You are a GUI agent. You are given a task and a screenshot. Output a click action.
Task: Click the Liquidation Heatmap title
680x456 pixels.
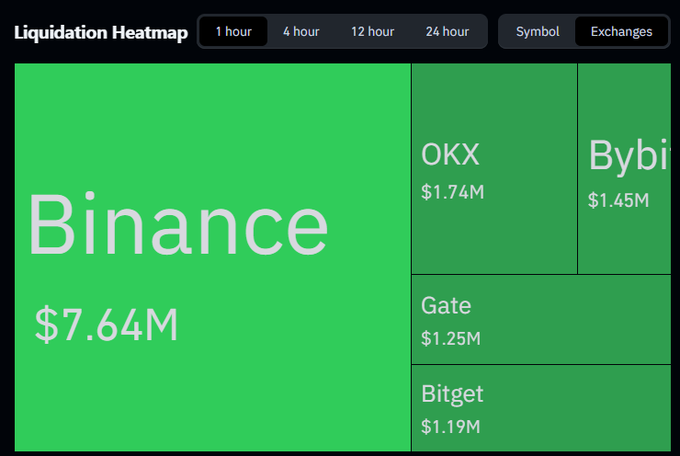click(101, 33)
